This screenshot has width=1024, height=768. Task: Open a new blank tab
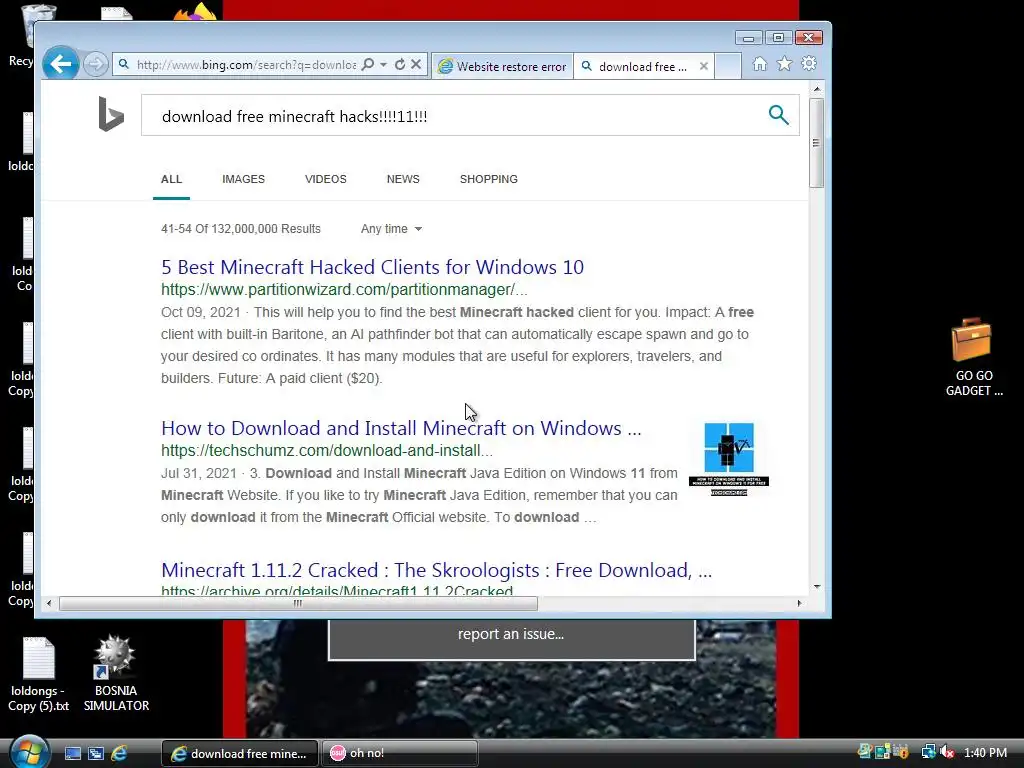pos(728,66)
